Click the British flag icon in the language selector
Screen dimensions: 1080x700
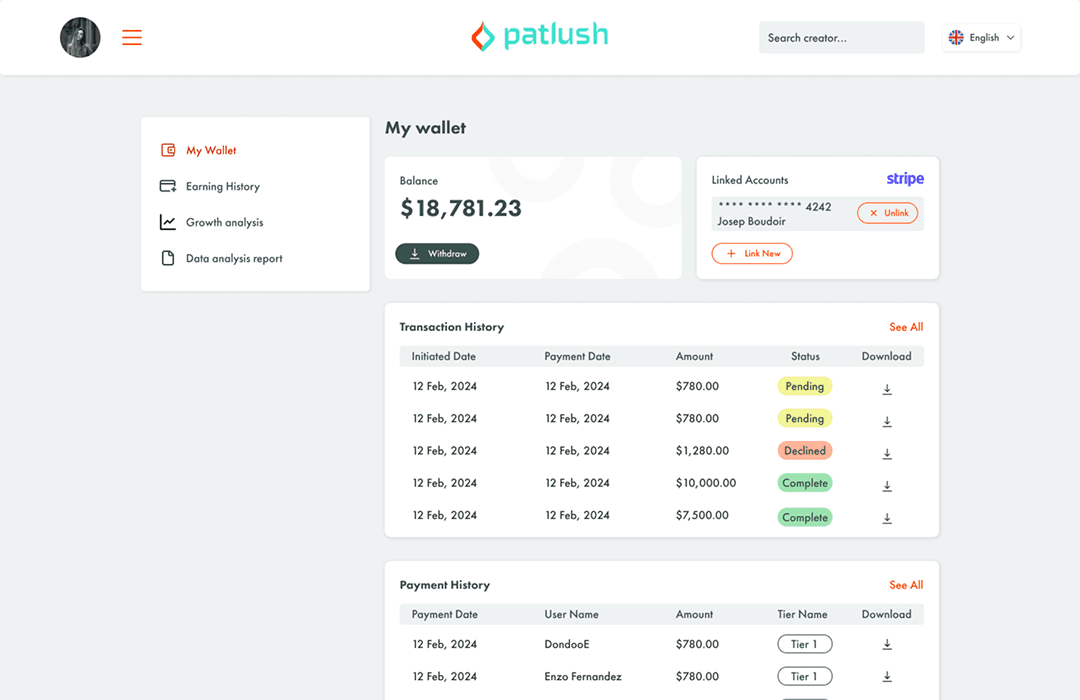956,37
